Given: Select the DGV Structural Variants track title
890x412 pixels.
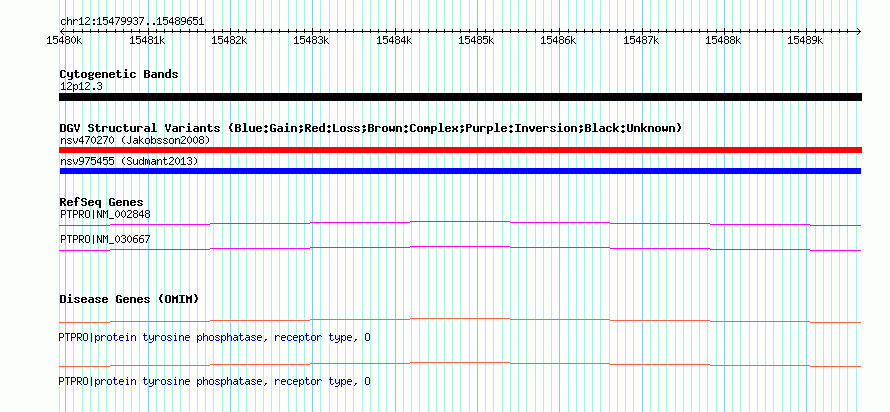Looking at the screenshot, I should [371, 128].
